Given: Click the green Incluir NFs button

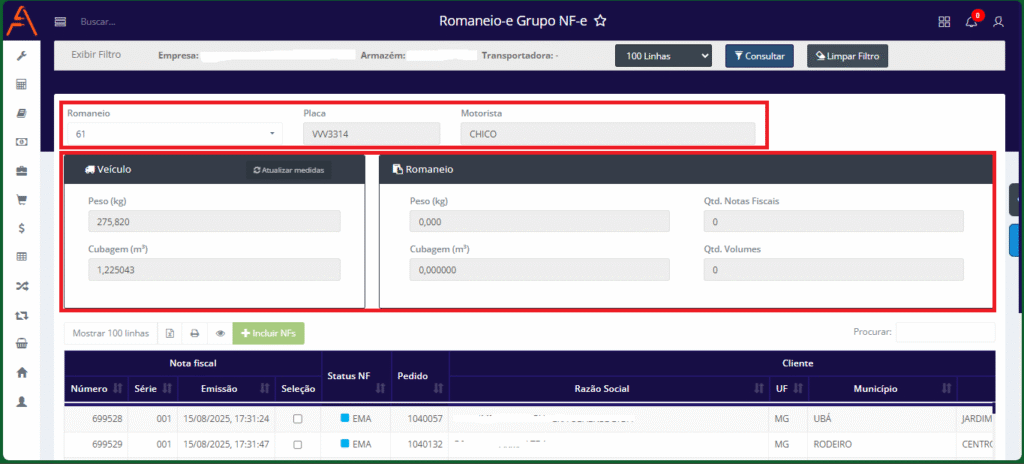Looking at the screenshot, I should coord(268,333).
